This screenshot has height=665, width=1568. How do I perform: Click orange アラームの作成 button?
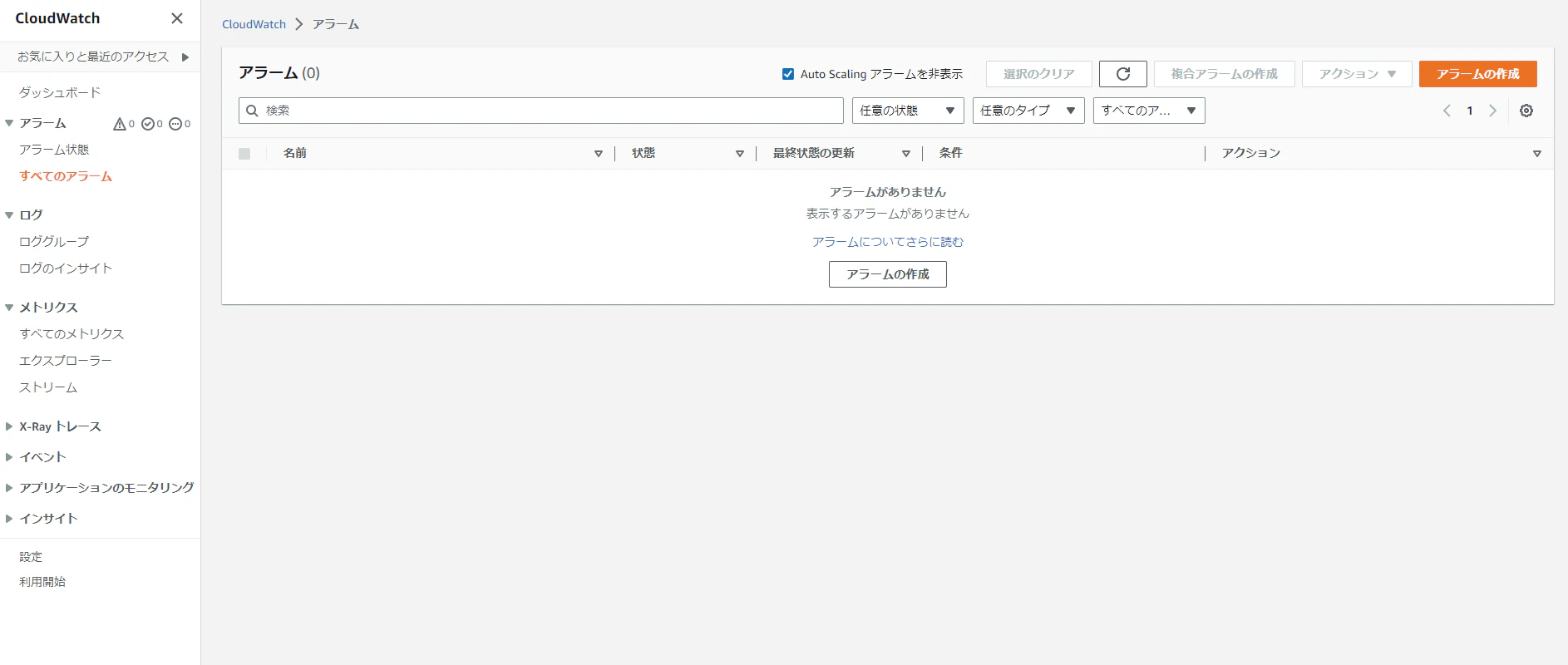(1477, 74)
